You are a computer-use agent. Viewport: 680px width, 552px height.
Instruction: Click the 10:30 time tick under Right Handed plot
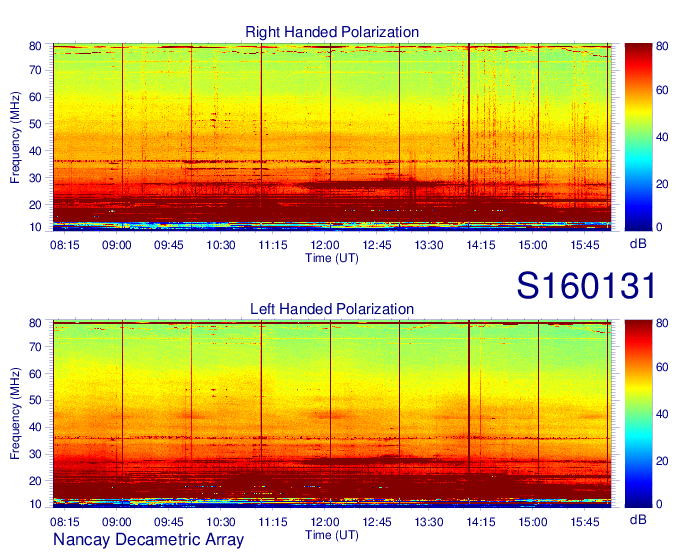(221, 245)
